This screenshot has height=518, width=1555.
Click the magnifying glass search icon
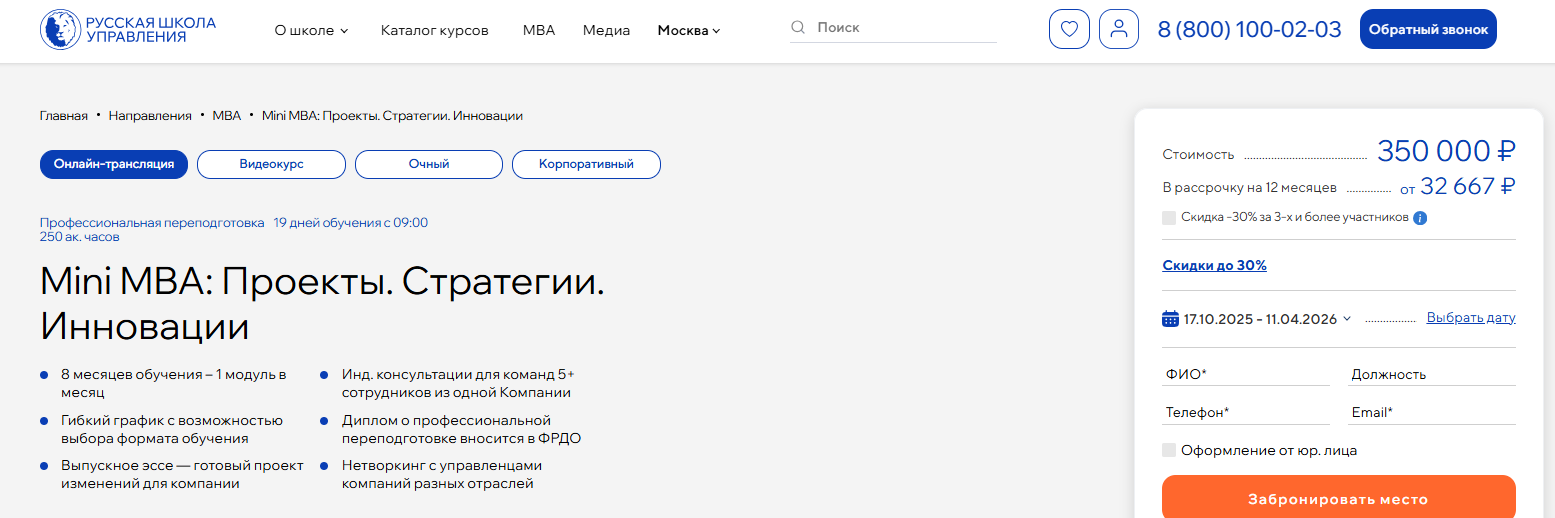(798, 28)
